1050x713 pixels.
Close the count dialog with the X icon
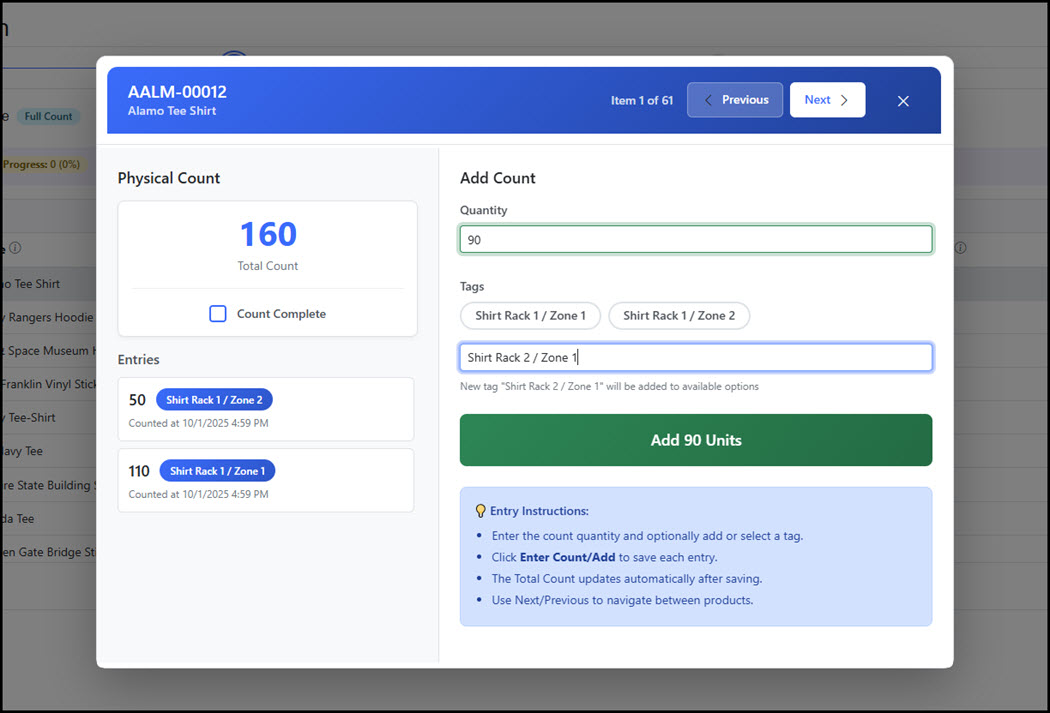tap(903, 101)
